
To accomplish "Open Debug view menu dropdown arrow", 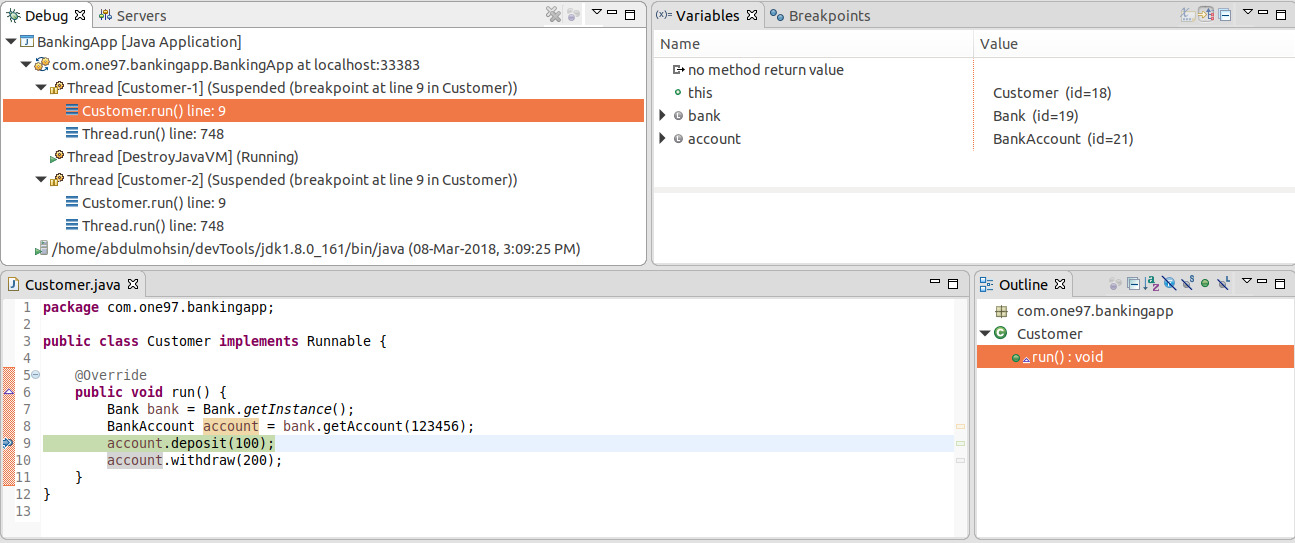I will pos(596,13).
